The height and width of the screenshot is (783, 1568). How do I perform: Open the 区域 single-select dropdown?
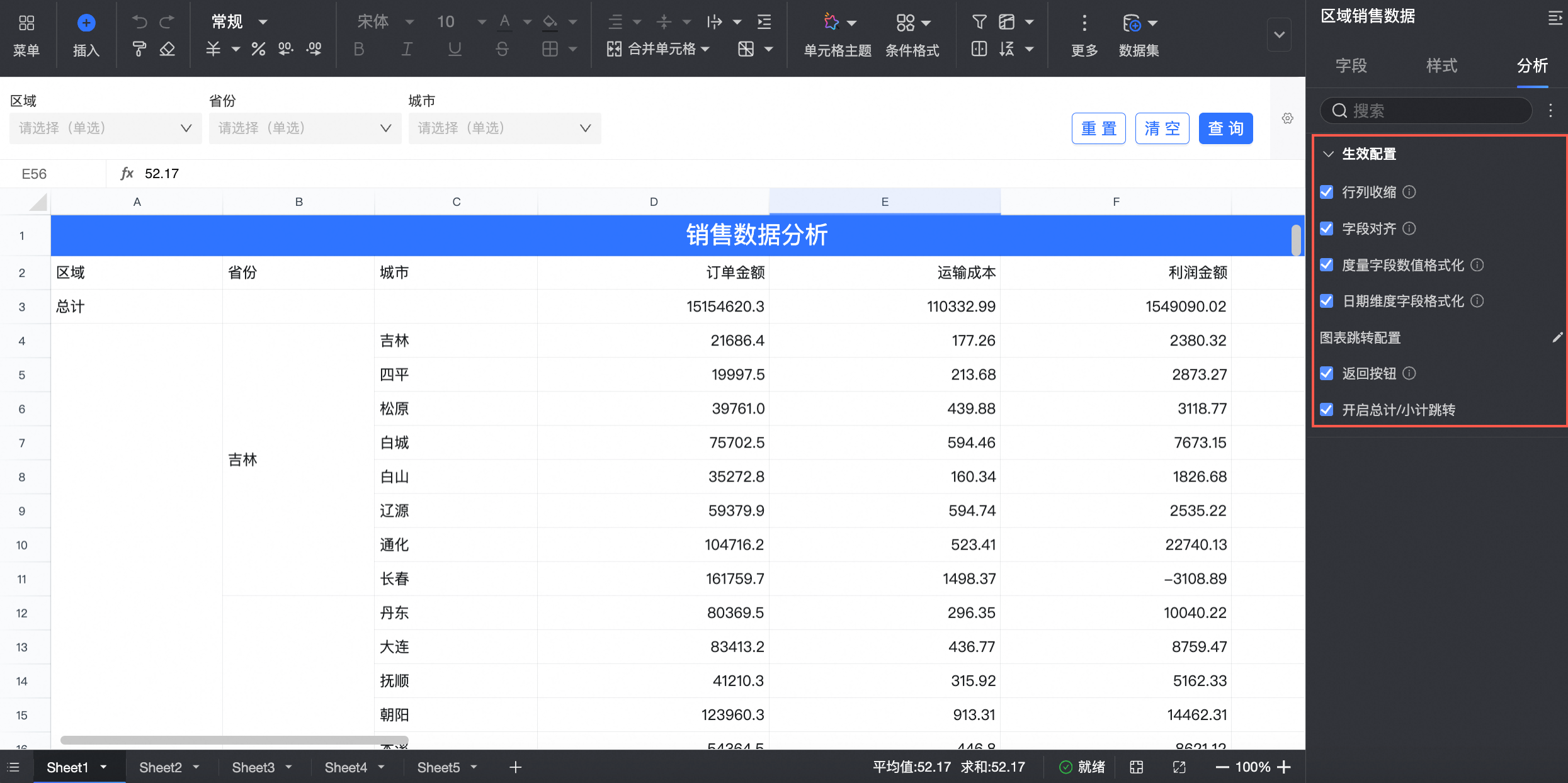click(105, 128)
